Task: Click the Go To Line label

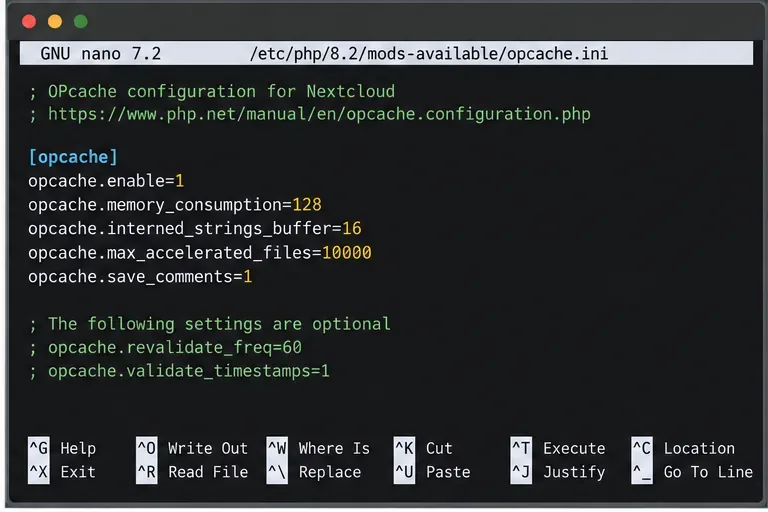Action: click(708, 472)
